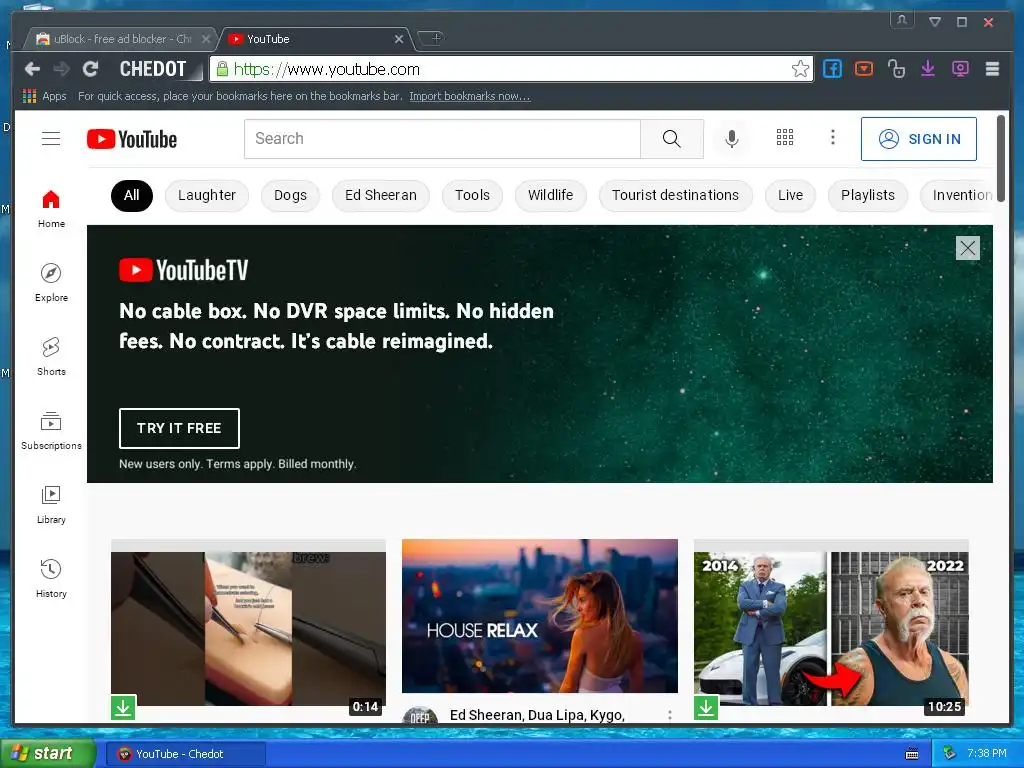This screenshot has width=1024, height=768.
Task: Open the purple downloads toolbar icon
Action: pyautogui.click(x=928, y=69)
